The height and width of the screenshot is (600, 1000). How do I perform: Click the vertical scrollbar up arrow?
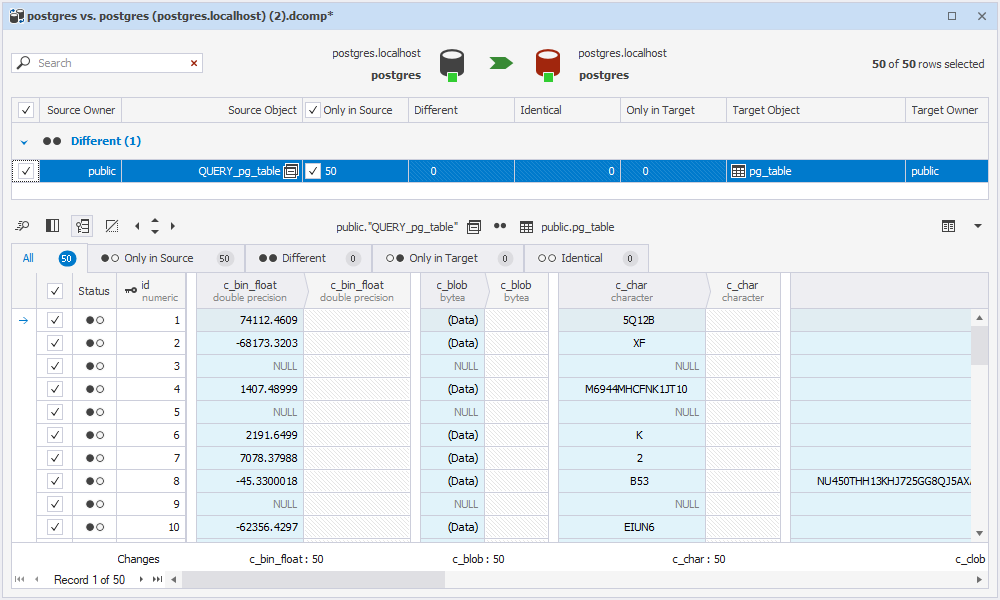[980, 318]
